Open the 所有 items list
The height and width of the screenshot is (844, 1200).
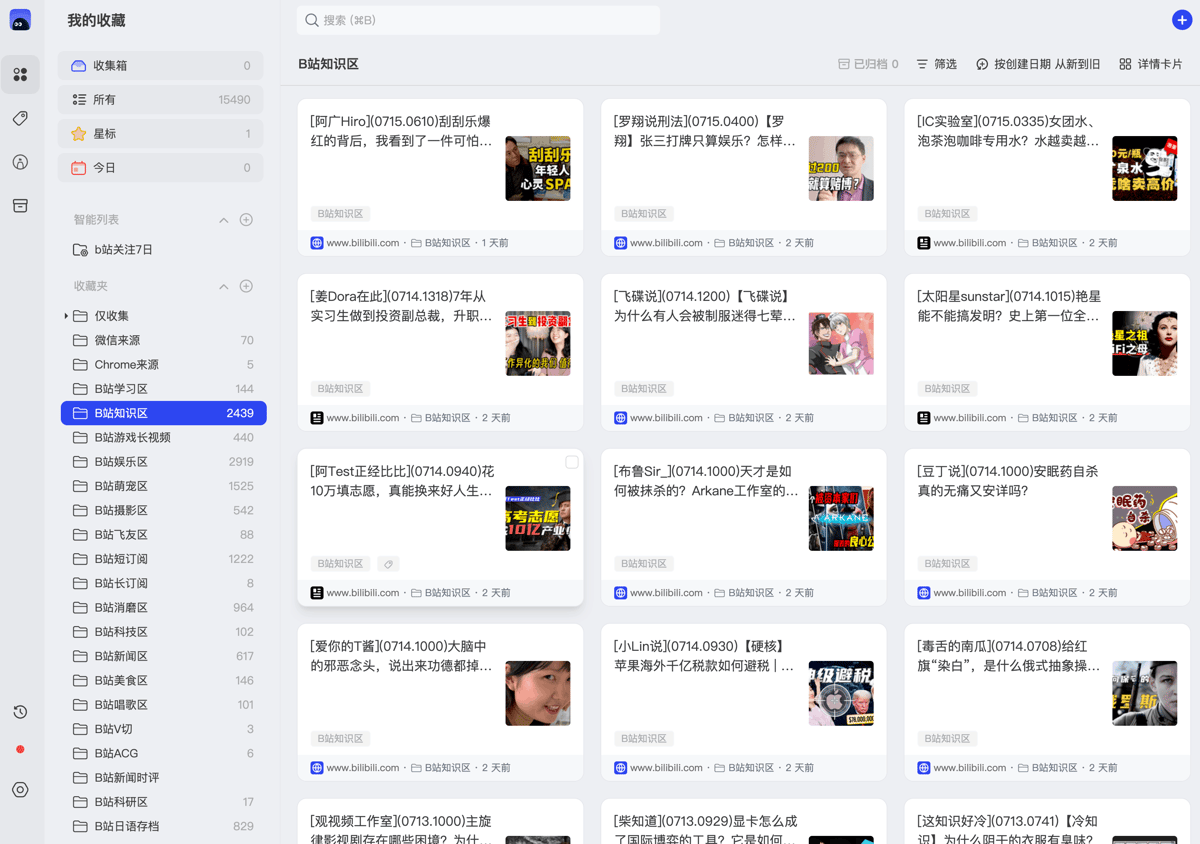click(161, 100)
